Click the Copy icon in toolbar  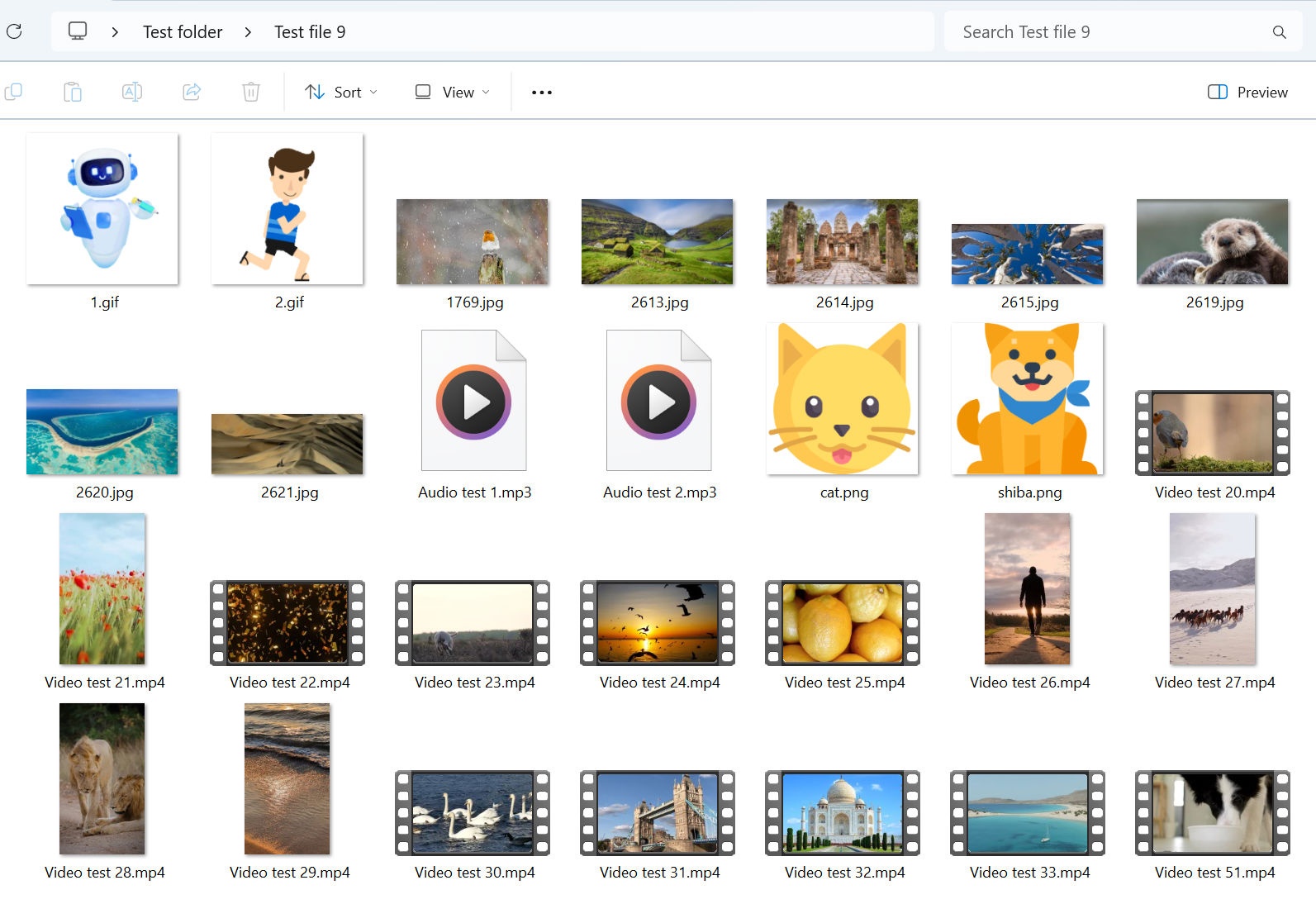(x=14, y=92)
